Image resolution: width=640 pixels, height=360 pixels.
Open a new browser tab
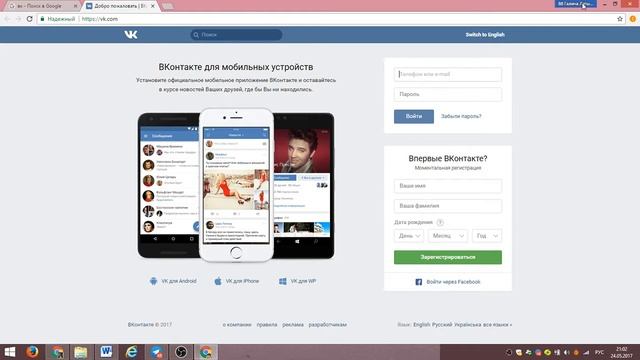click(167, 6)
